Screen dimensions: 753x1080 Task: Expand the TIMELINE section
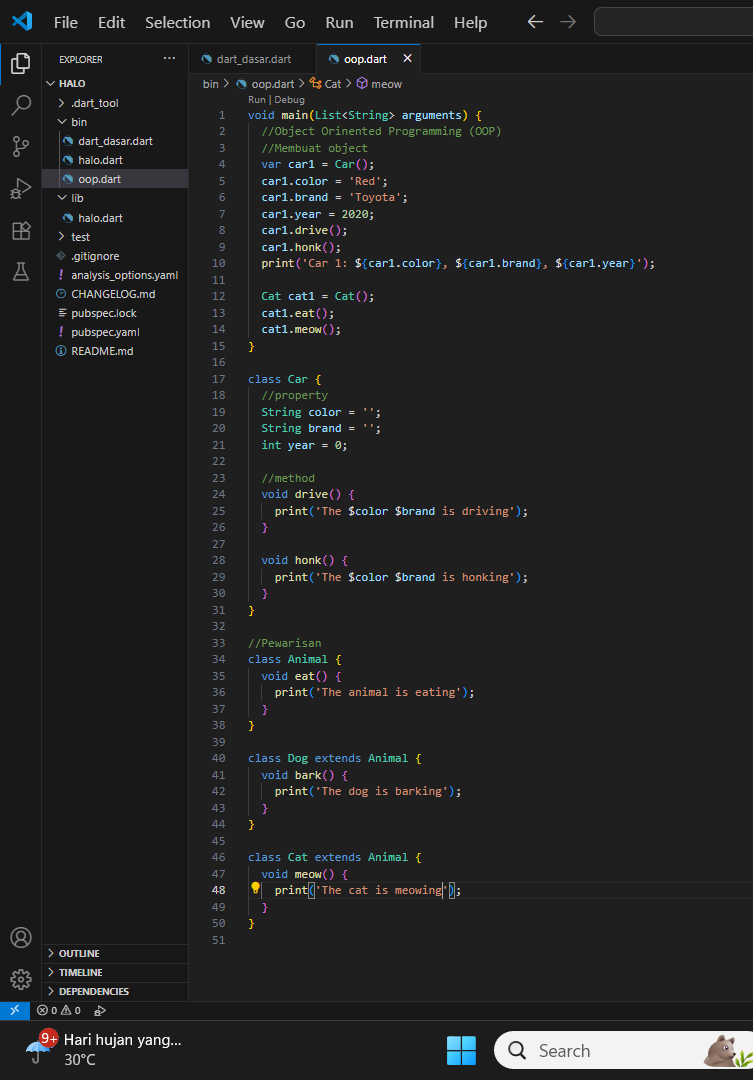tap(80, 972)
